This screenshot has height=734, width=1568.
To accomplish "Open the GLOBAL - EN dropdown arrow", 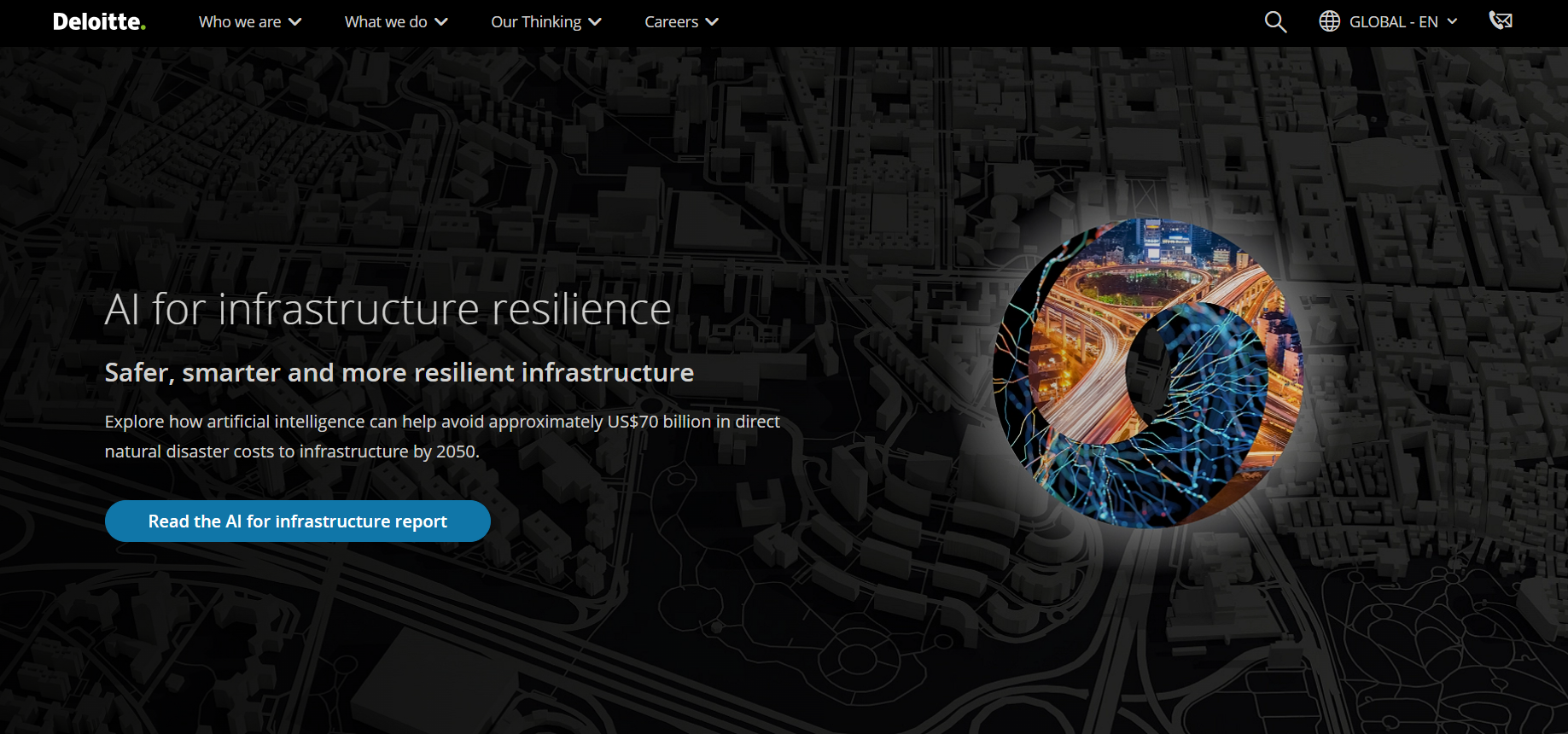I will point(1452,21).
